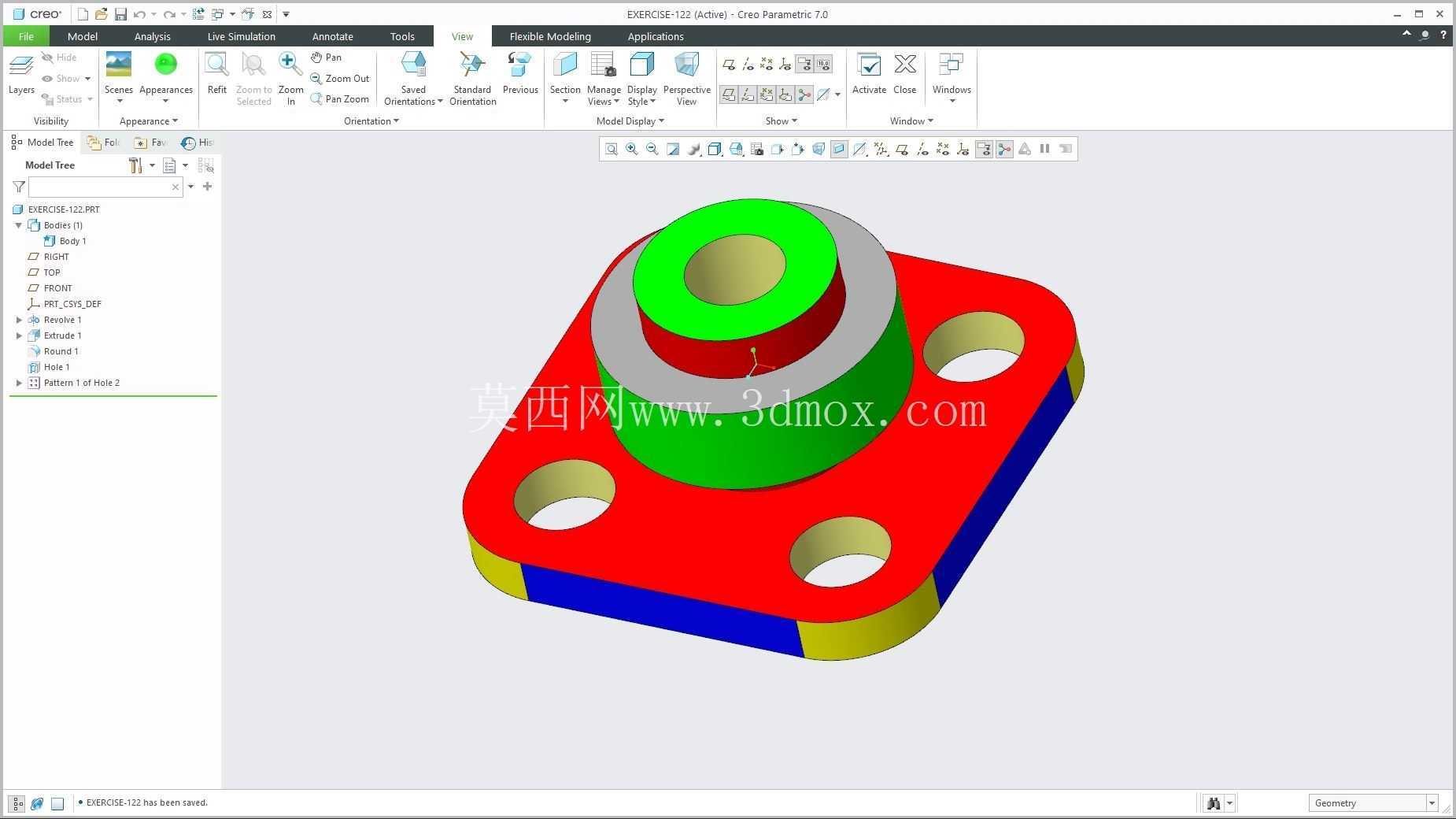Click the grey triangle icon beside Pause button
Image resolution: width=1456 pixels, height=819 pixels.
[1025, 149]
